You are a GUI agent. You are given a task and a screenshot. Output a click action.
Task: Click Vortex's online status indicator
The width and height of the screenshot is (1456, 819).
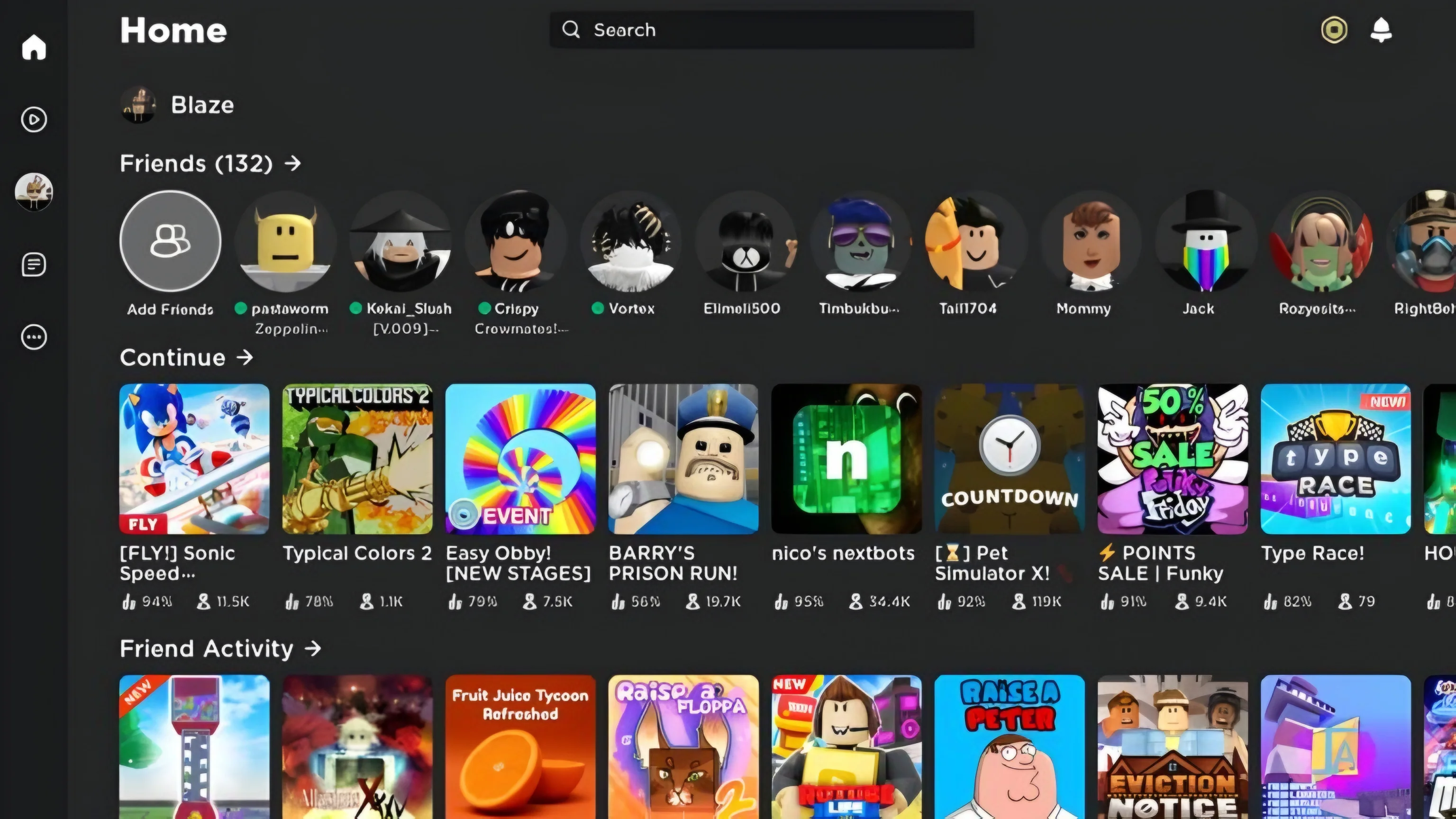pyautogui.click(x=598, y=309)
